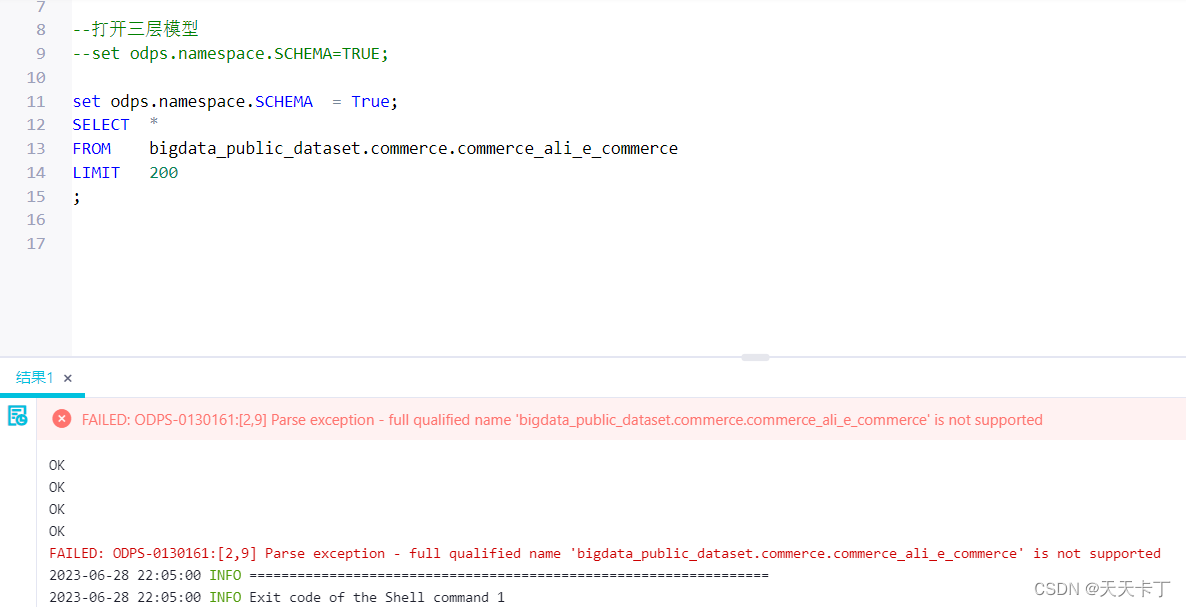1186x607 pixels.
Task: Click the red error icon in banner
Action: (x=62, y=420)
